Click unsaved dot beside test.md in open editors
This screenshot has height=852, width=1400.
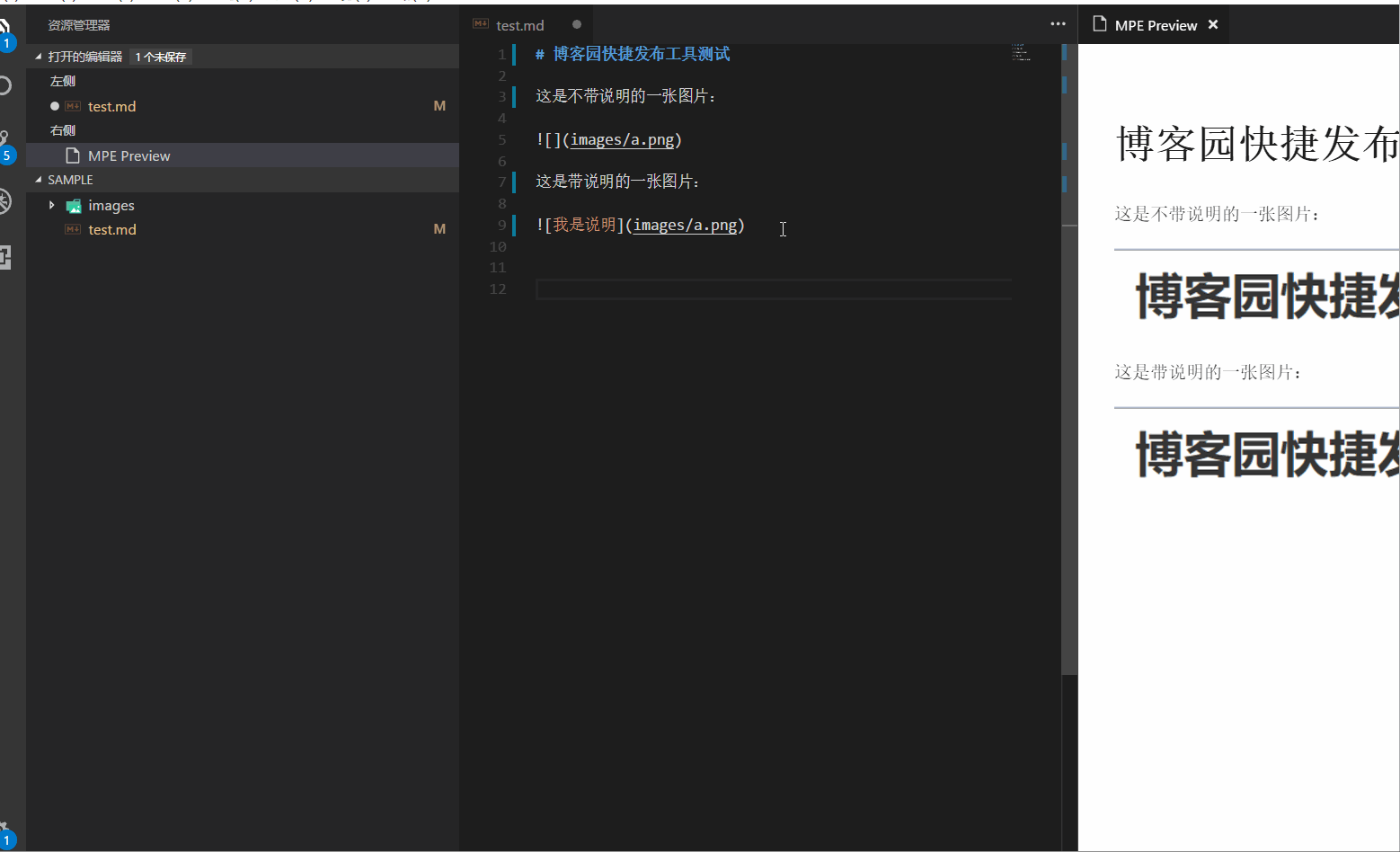(55, 106)
